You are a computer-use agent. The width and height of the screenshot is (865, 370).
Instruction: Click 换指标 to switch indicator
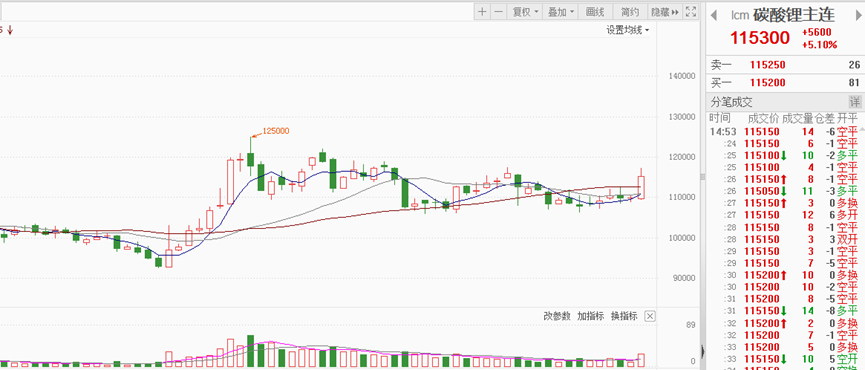point(624,316)
